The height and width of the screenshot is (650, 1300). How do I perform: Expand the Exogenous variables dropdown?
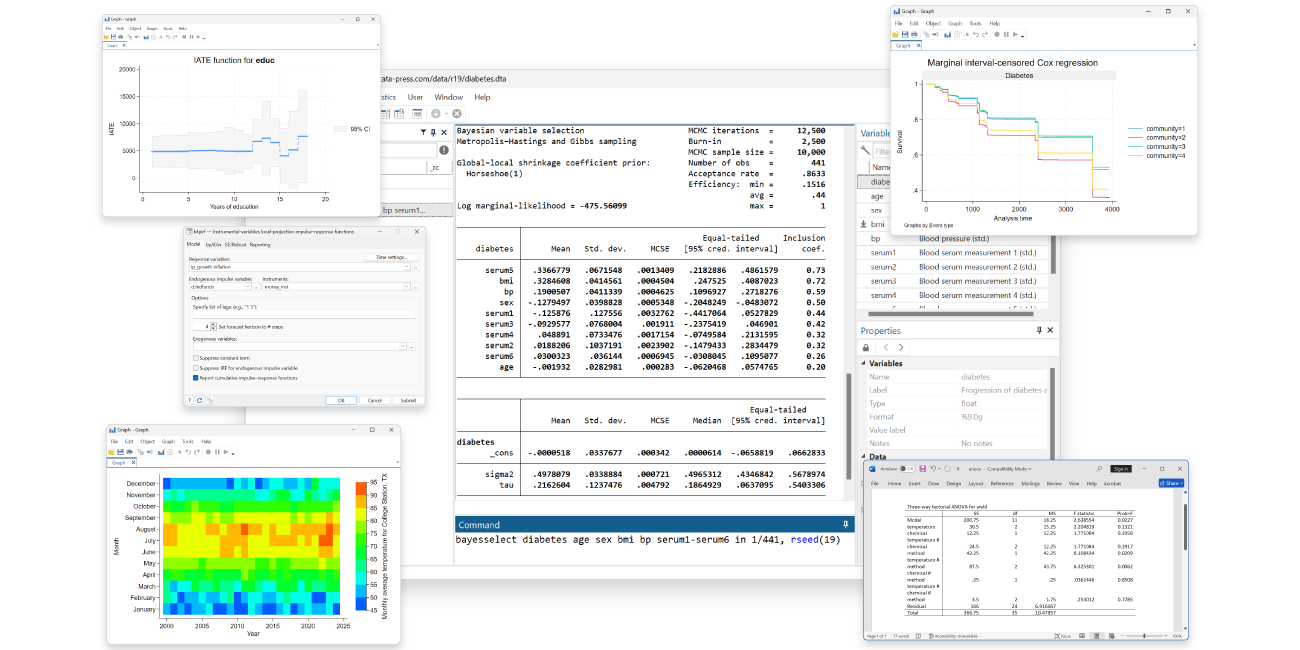pyautogui.click(x=403, y=346)
